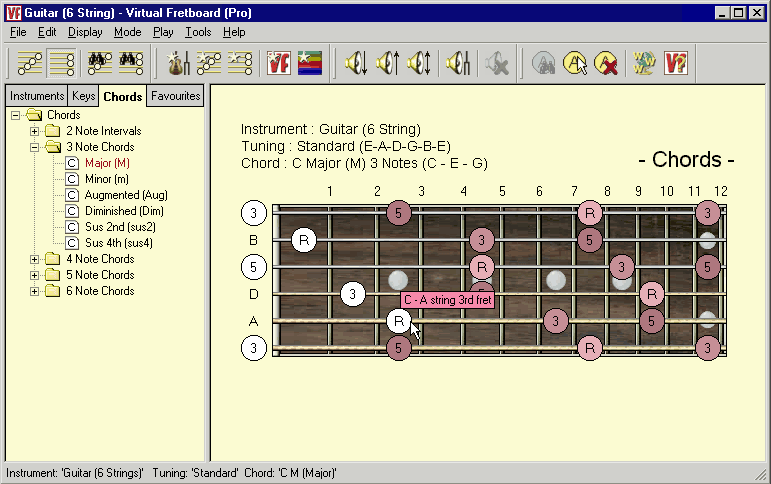
Task: Click the guitar instrument toolbar icon
Action: 179,64
